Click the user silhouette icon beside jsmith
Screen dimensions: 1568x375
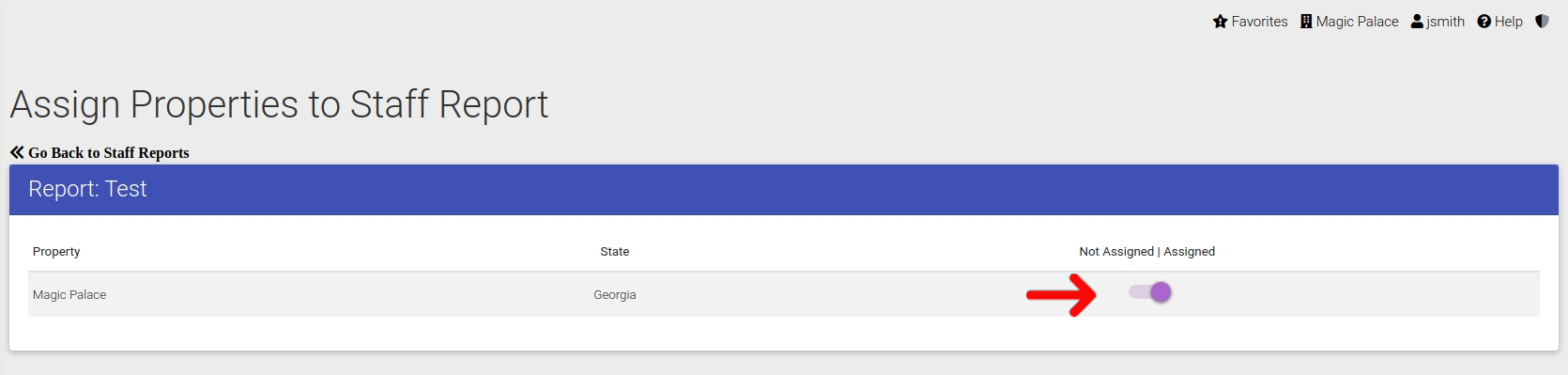[1417, 22]
